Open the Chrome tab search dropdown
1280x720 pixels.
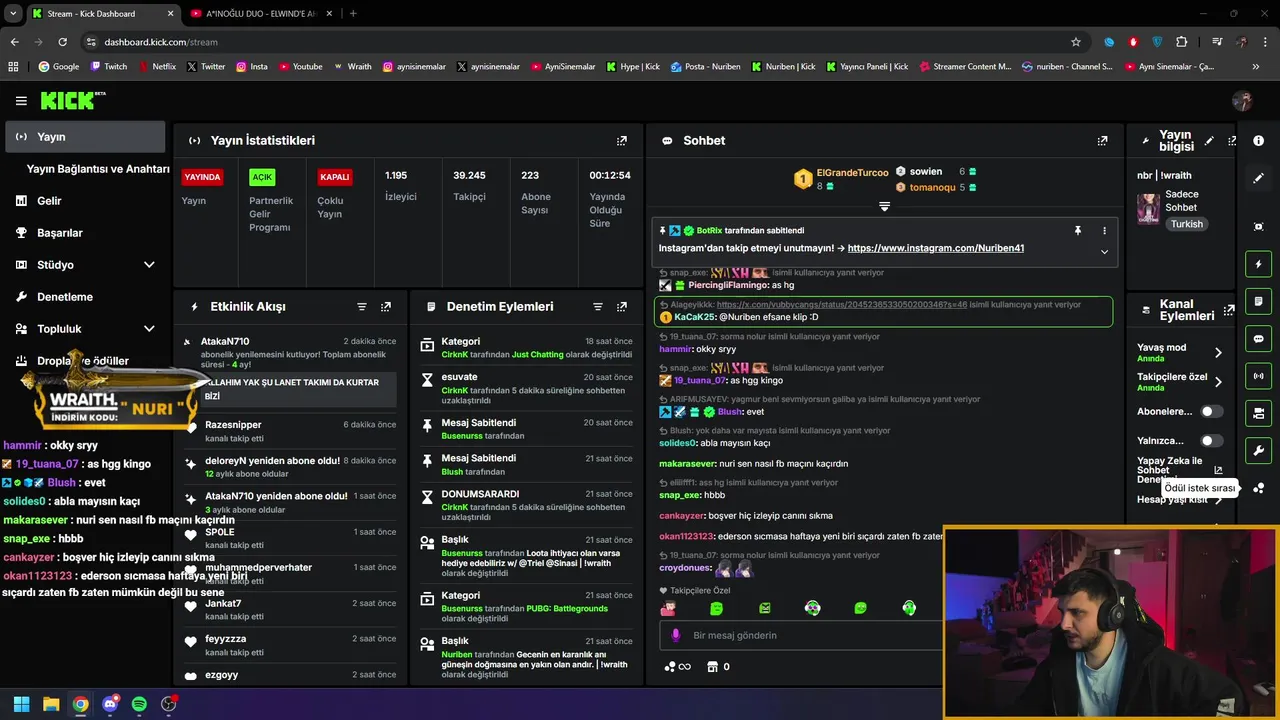13,13
